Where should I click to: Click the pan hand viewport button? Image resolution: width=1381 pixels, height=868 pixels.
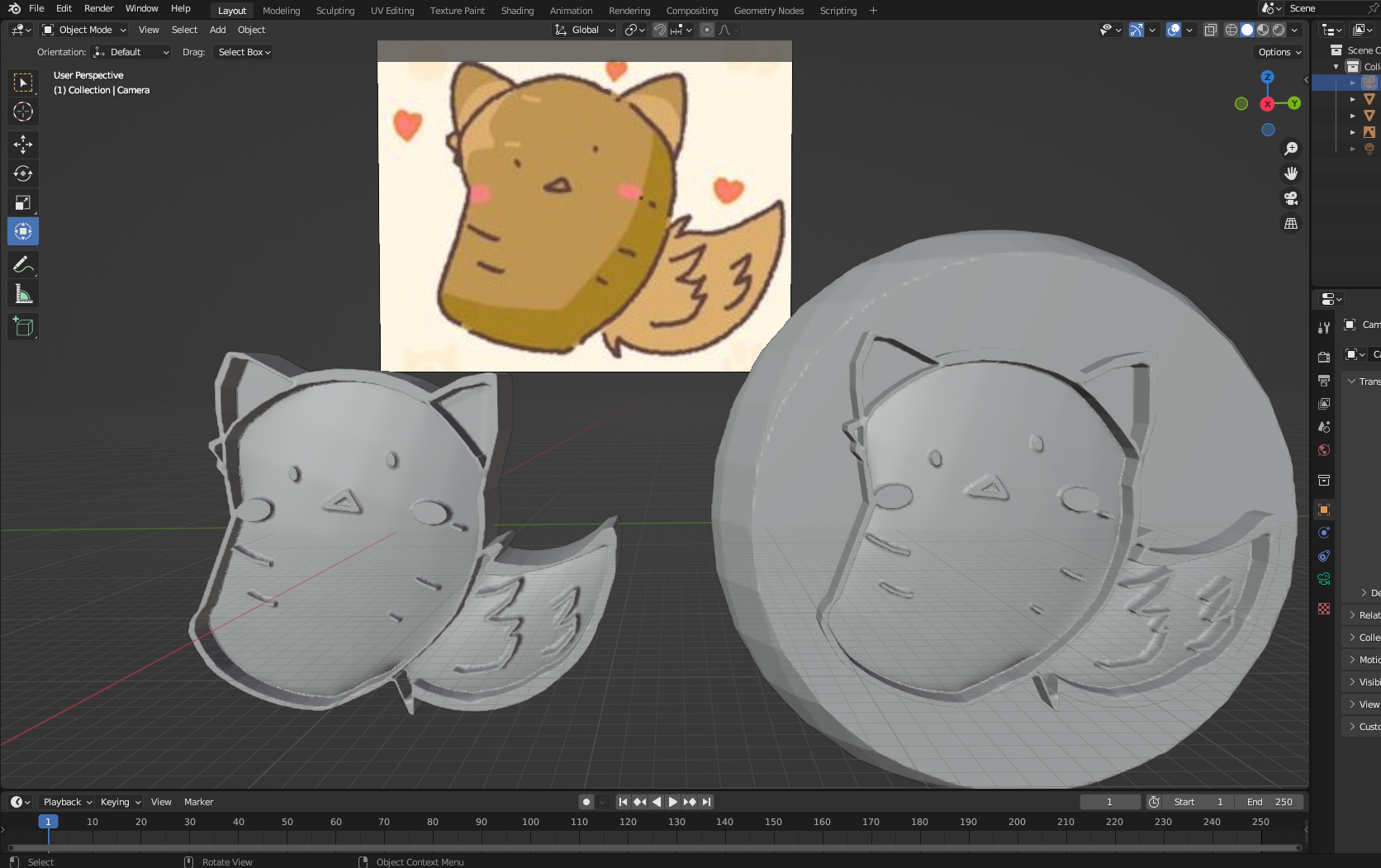point(1291,173)
